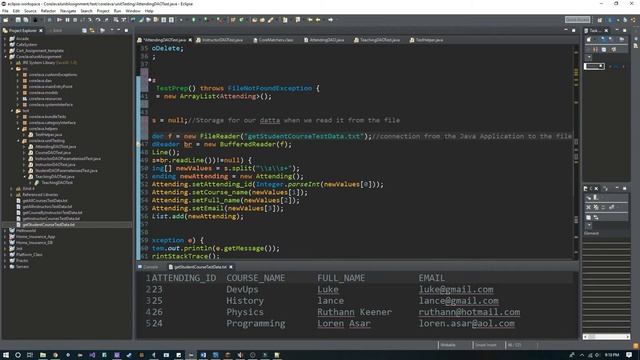Open the Refactor menu
Viewport: 640px width, 360px height.
pyautogui.click(x=48, y=11)
